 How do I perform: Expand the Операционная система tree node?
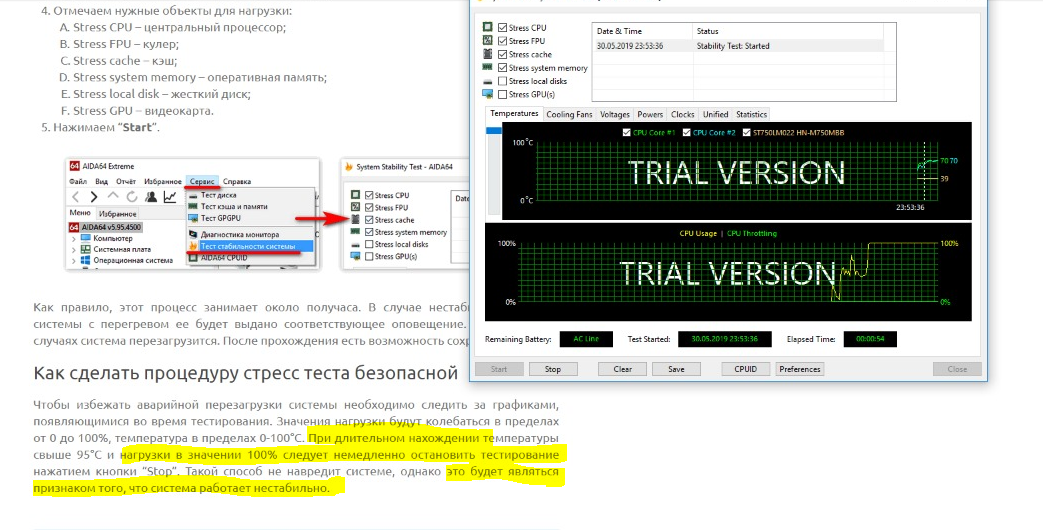[74, 261]
